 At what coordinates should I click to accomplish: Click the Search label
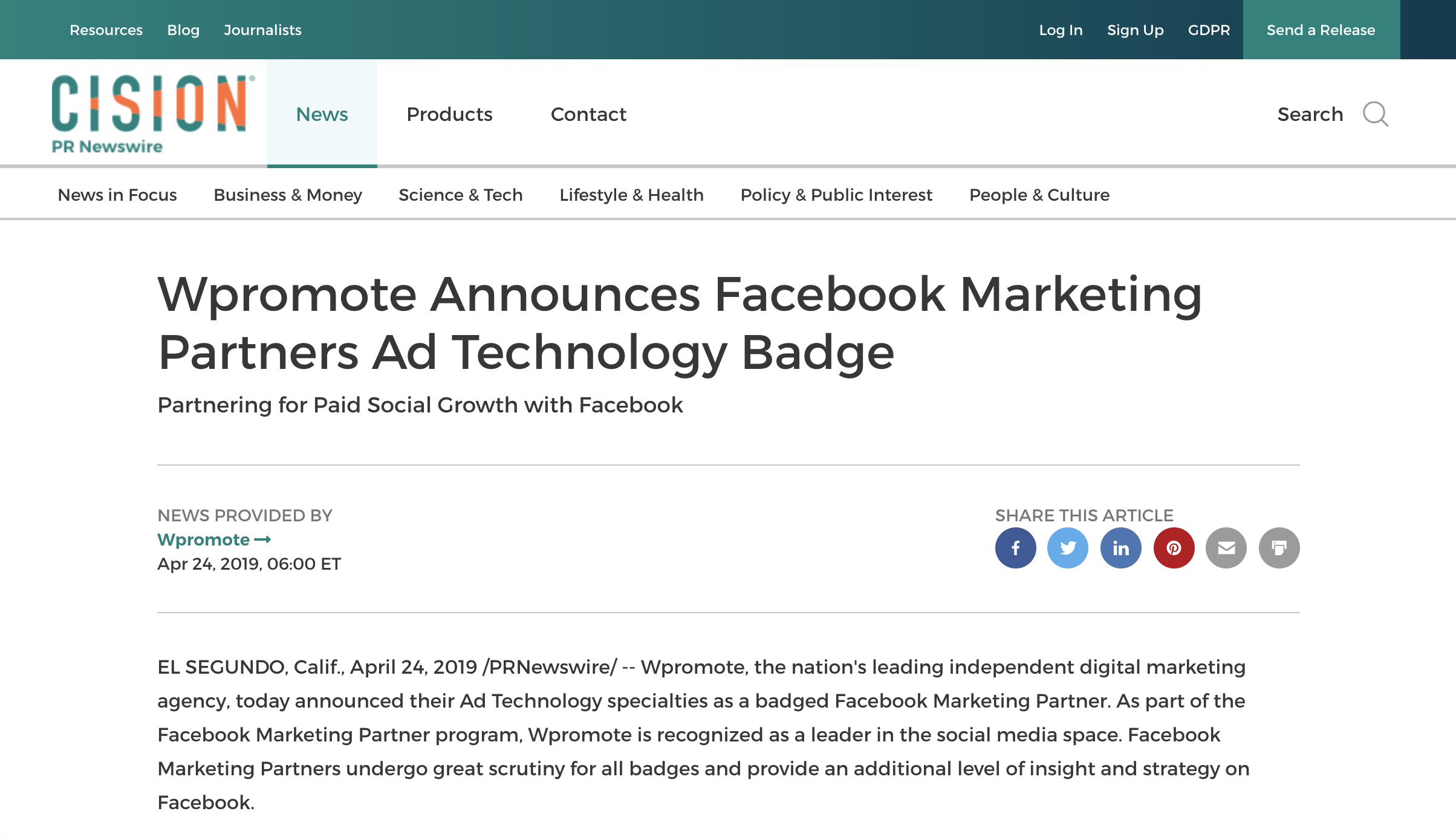tap(1310, 114)
